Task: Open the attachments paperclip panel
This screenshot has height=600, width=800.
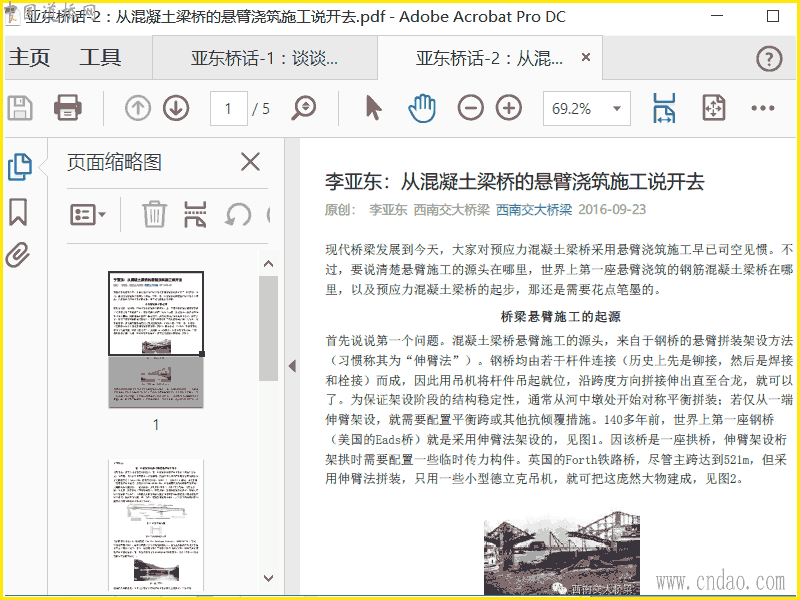Action: tap(18, 255)
